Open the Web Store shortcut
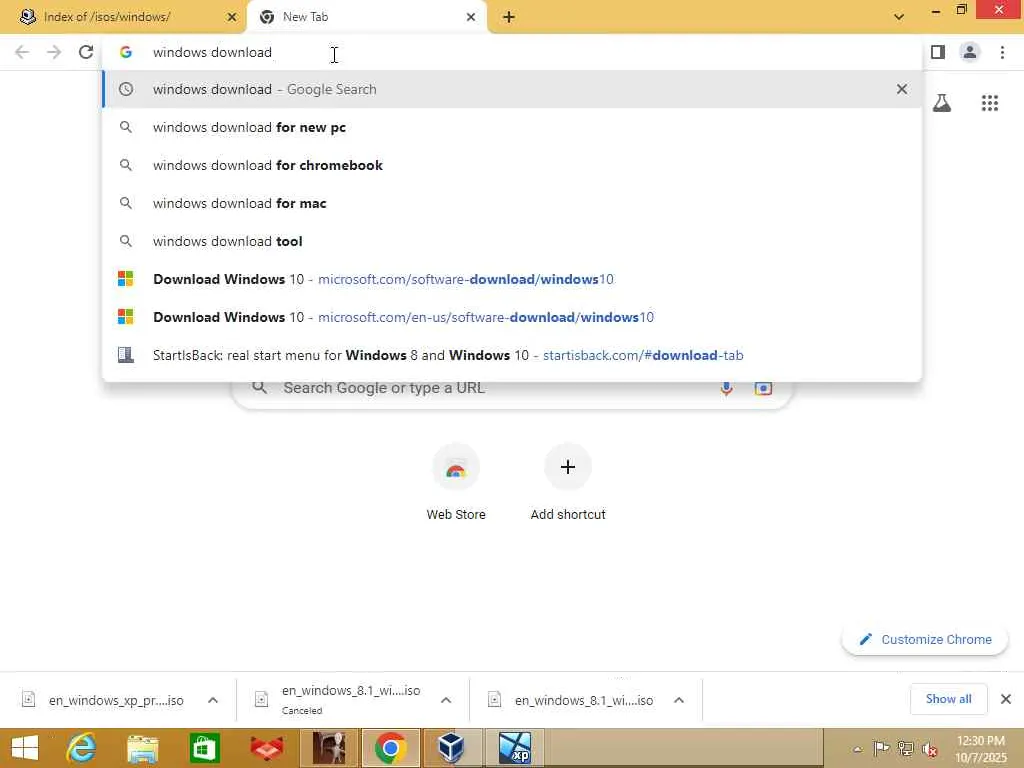The image size is (1024, 768). 456,482
